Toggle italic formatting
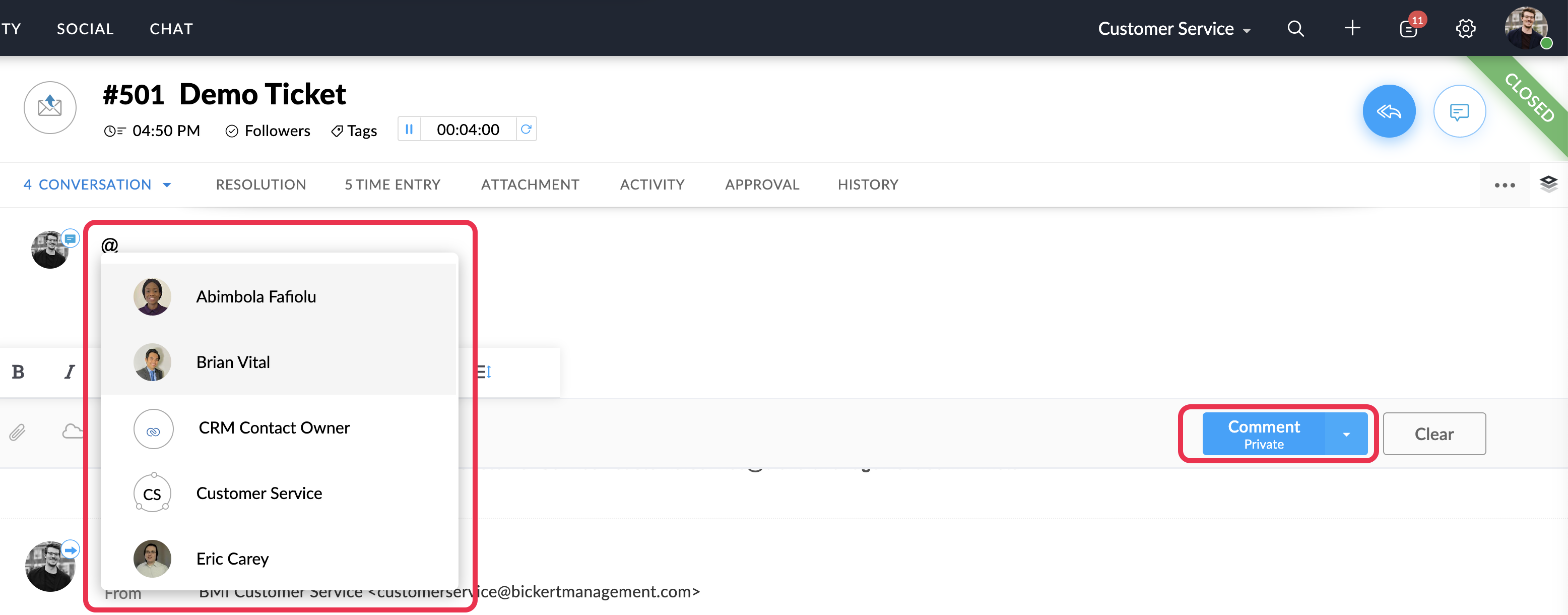Image resolution: width=1568 pixels, height=615 pixels. [x=70, y=372]
